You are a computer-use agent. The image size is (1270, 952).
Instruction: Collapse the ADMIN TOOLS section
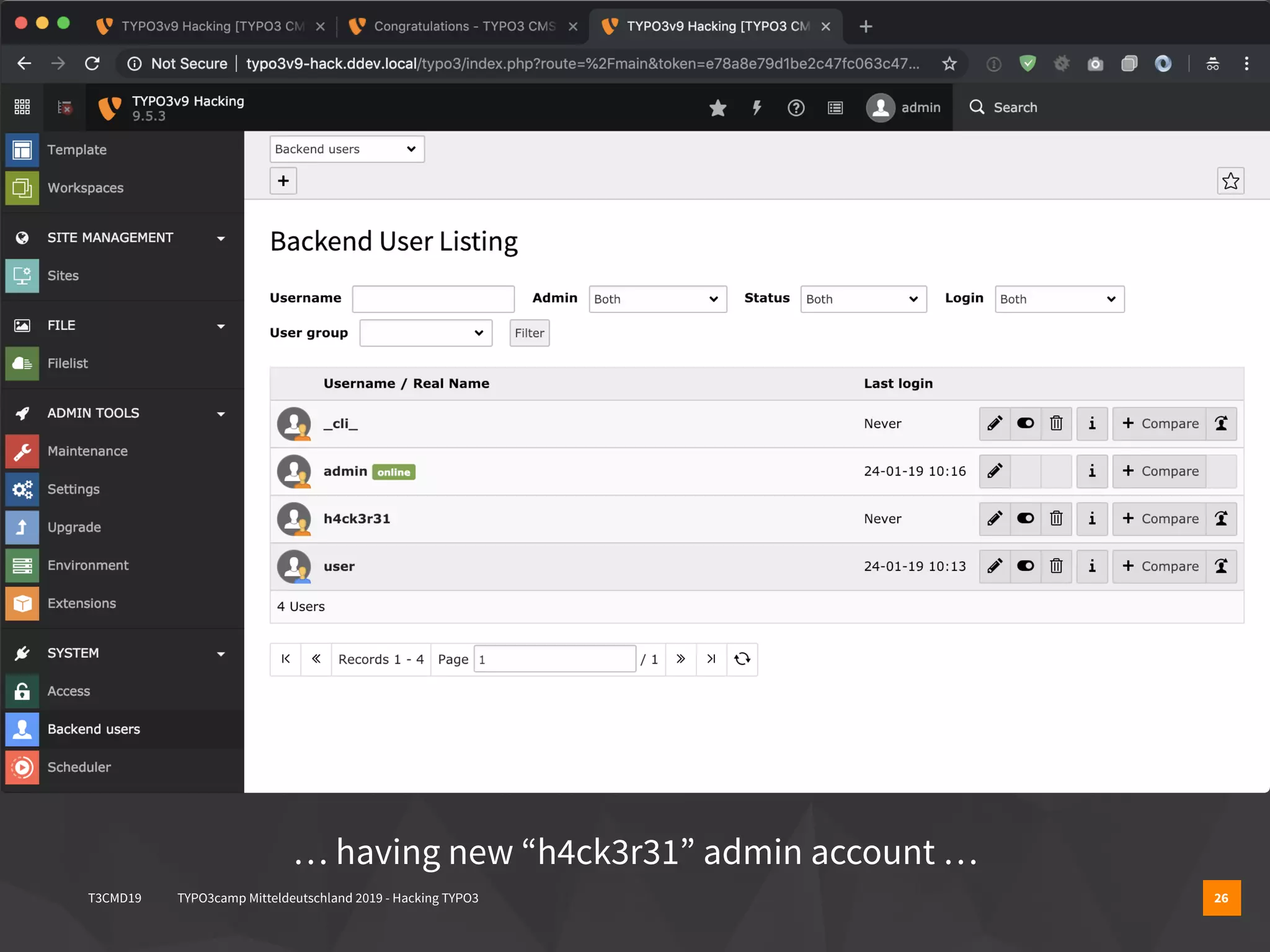(122, 413)
